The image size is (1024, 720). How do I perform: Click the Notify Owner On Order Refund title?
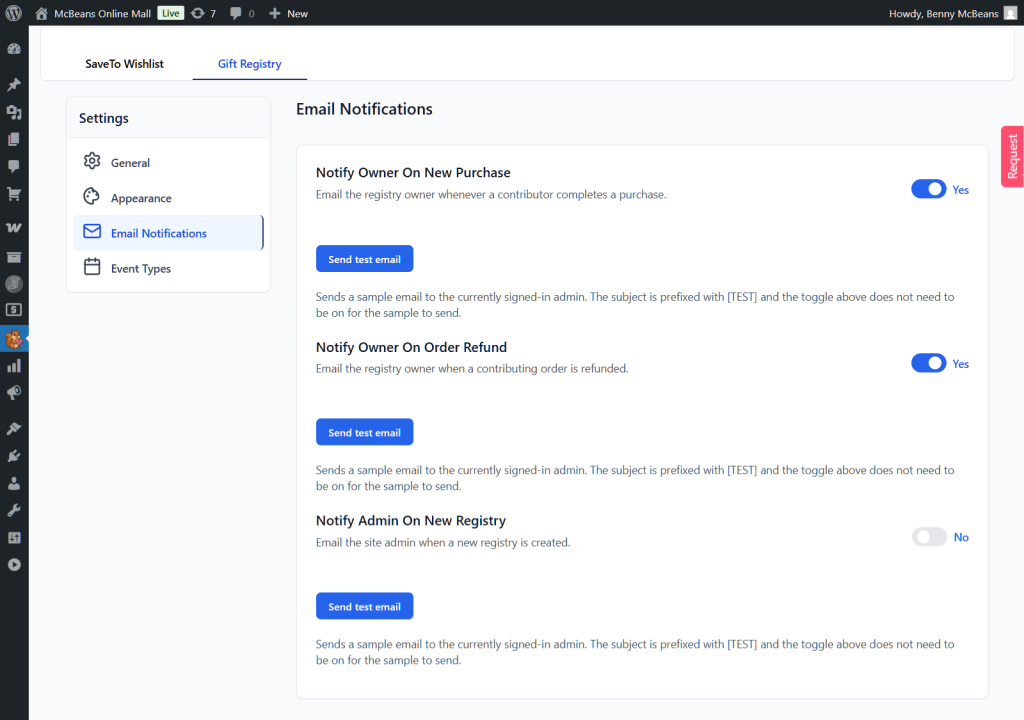coord(411,347)
